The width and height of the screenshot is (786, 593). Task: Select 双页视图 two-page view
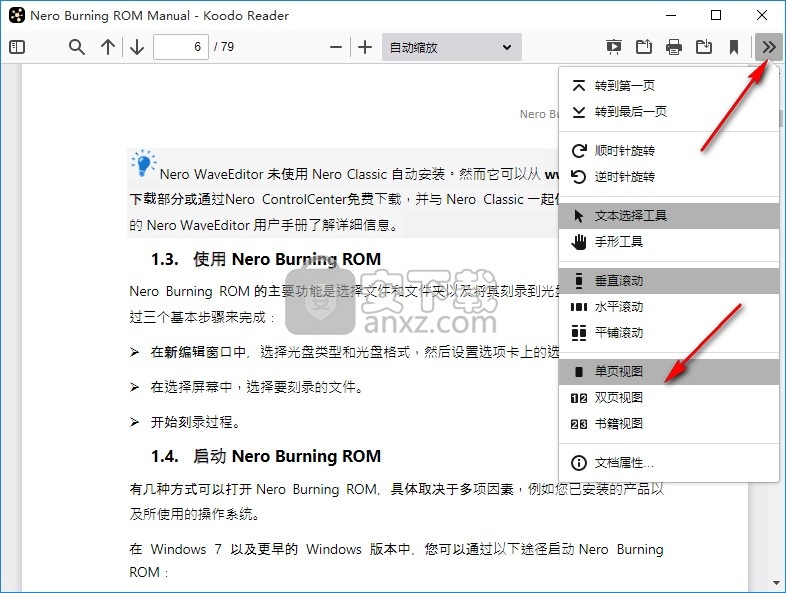point(669,398)
